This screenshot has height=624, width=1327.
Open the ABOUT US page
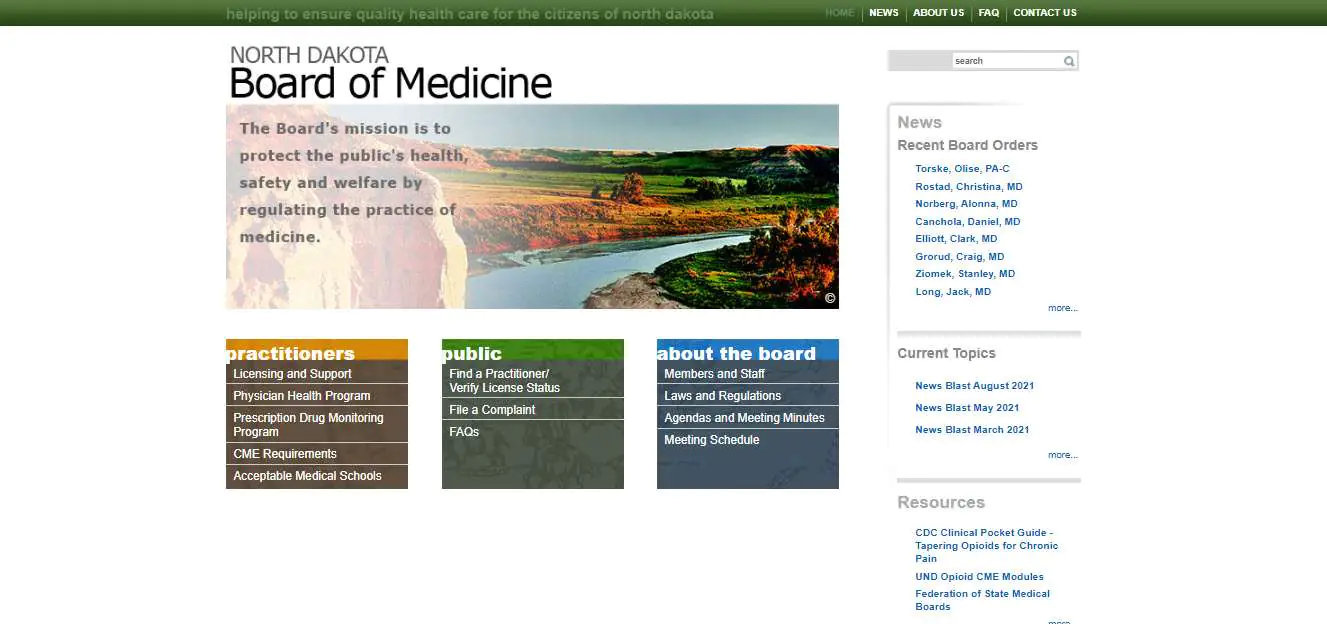(938, 13)
